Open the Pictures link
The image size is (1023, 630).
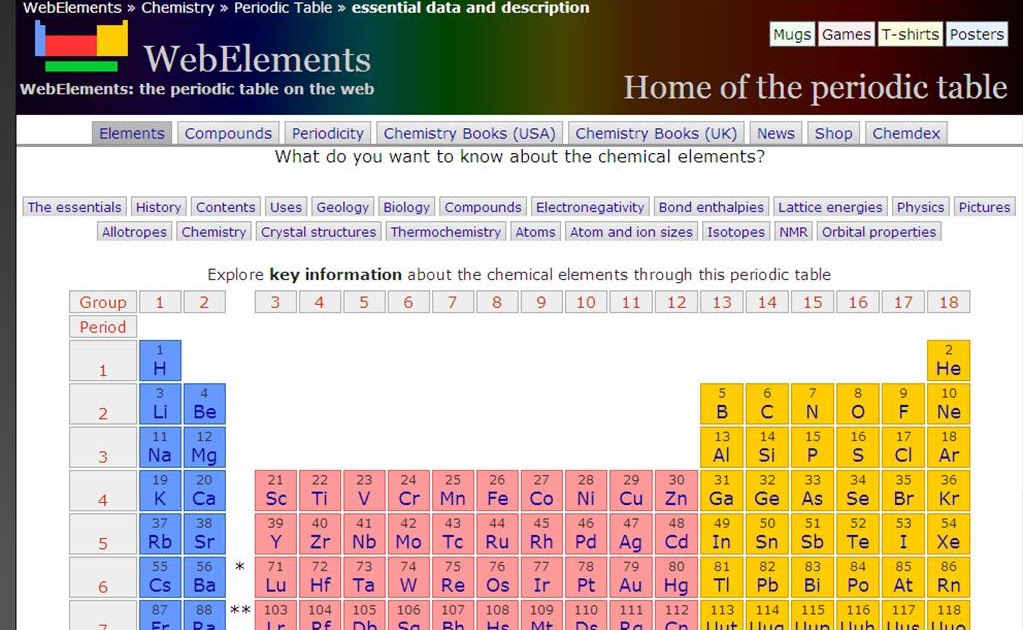(985, 207)
